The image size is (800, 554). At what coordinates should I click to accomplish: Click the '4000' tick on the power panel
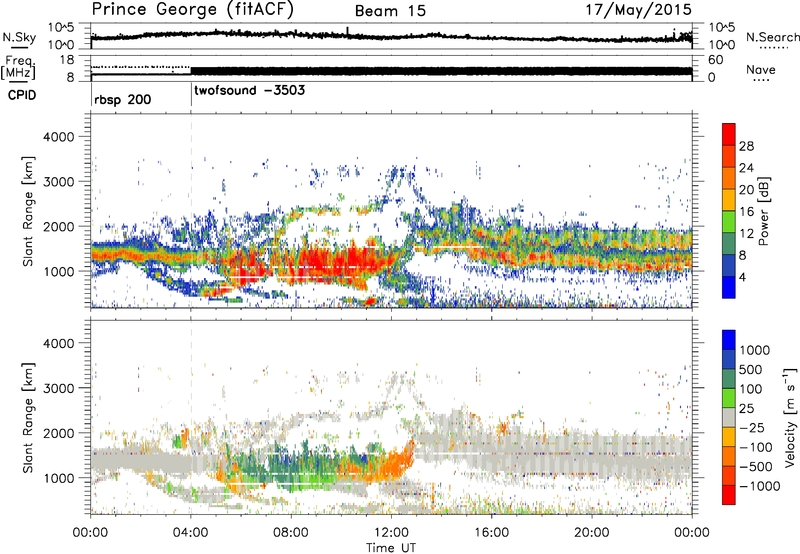coord(58,137)
